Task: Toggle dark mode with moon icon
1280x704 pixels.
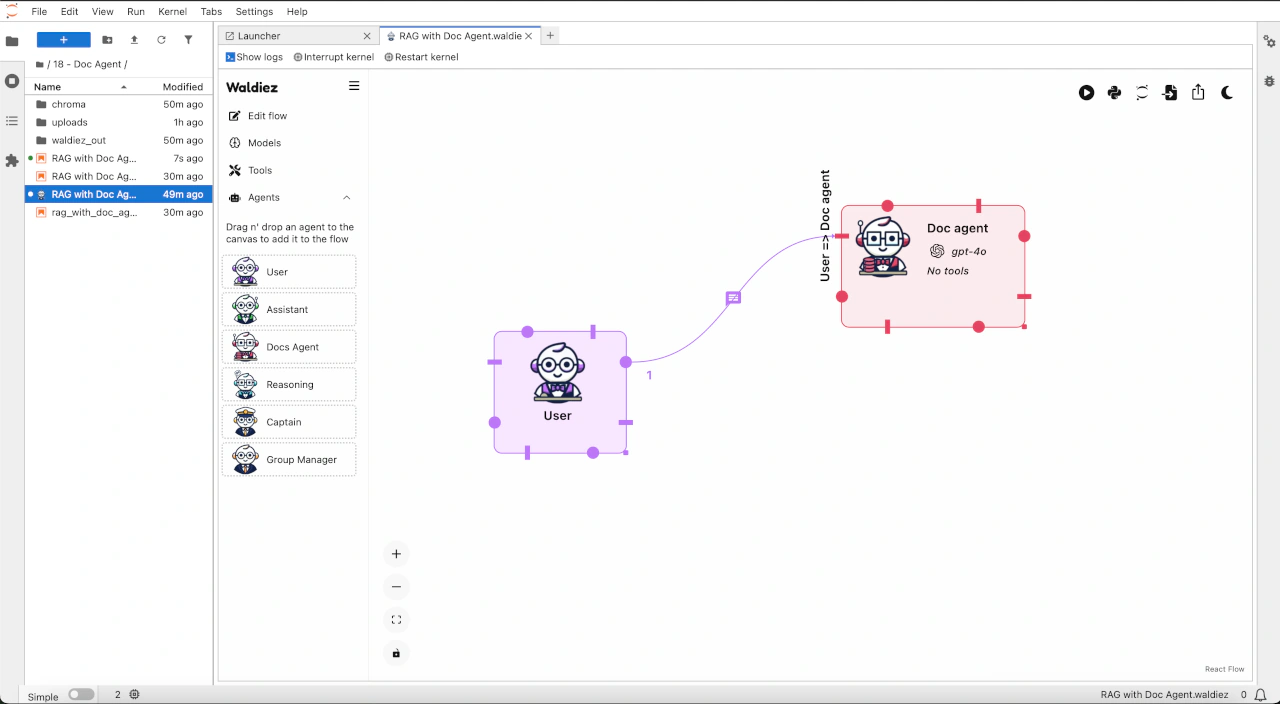Action: coord(1227,93)
